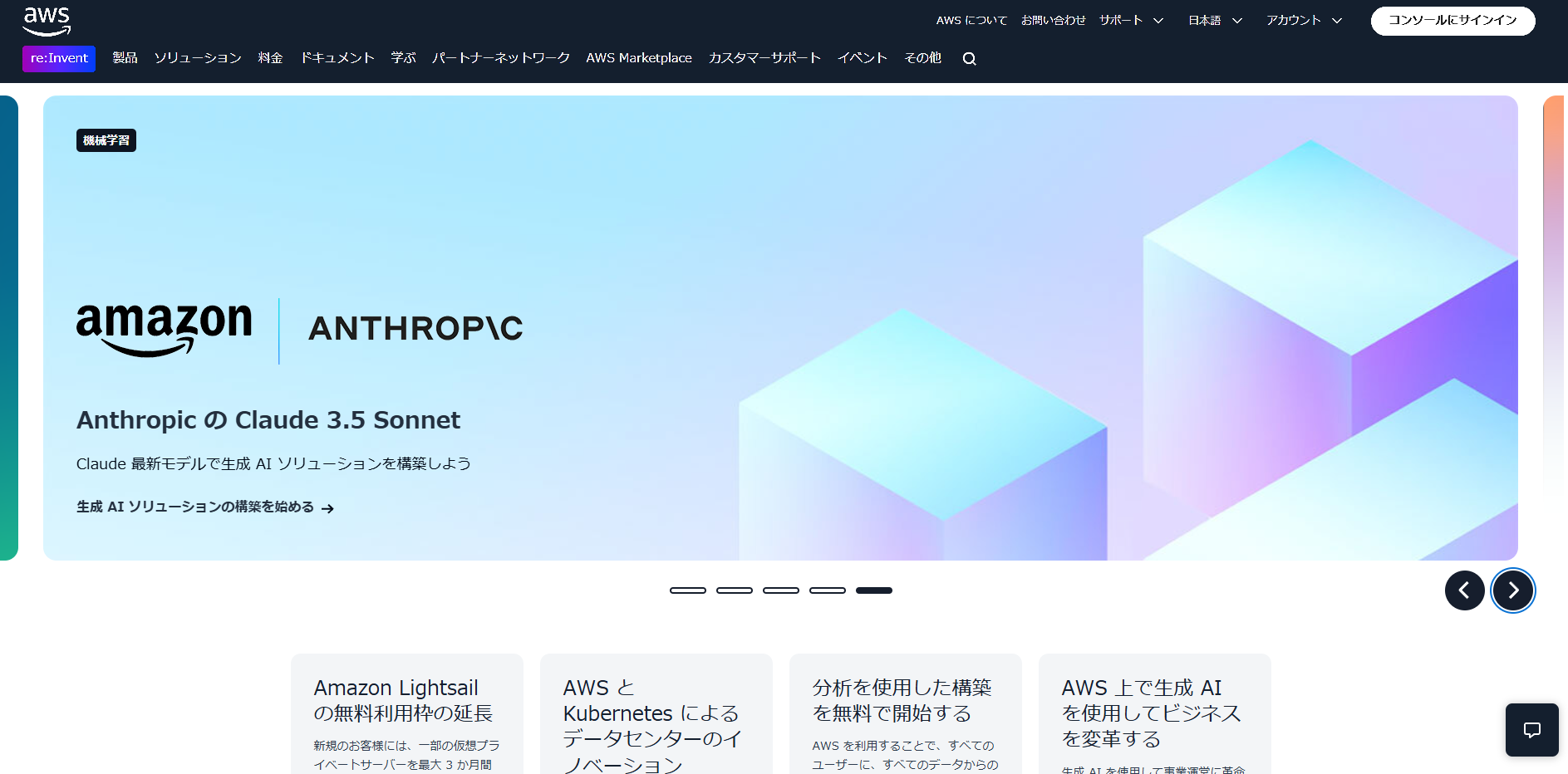The height and width of the screenshot is (774, 1568).
Task: Select the fifth active carousel indicator
Action: tap(874, 590)
